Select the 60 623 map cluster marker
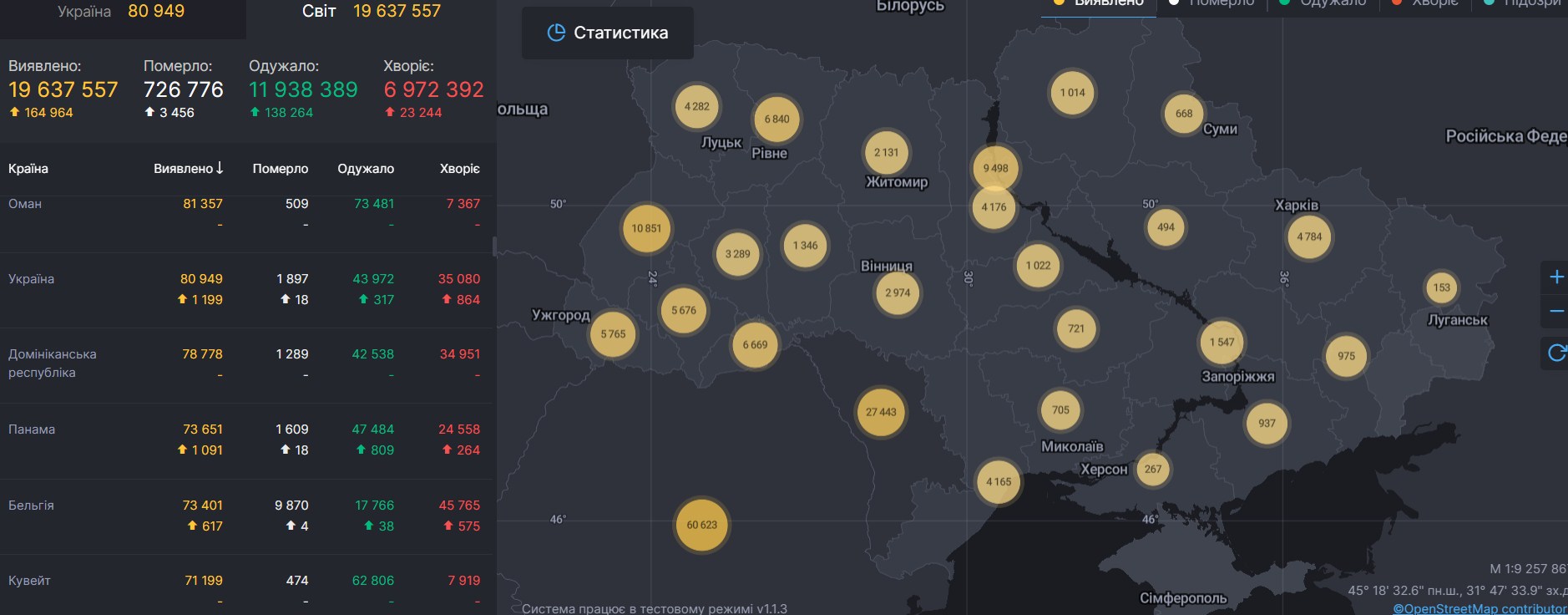 click(701, 525)
